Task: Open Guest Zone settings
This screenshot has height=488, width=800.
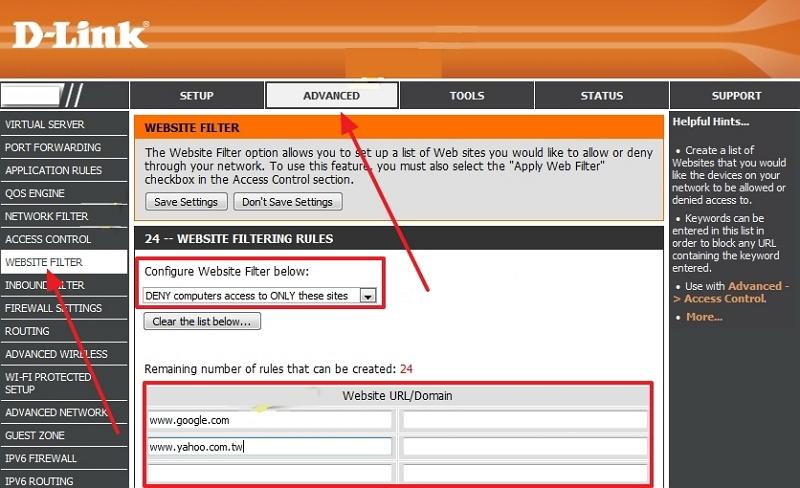Action: click(35, 436)
